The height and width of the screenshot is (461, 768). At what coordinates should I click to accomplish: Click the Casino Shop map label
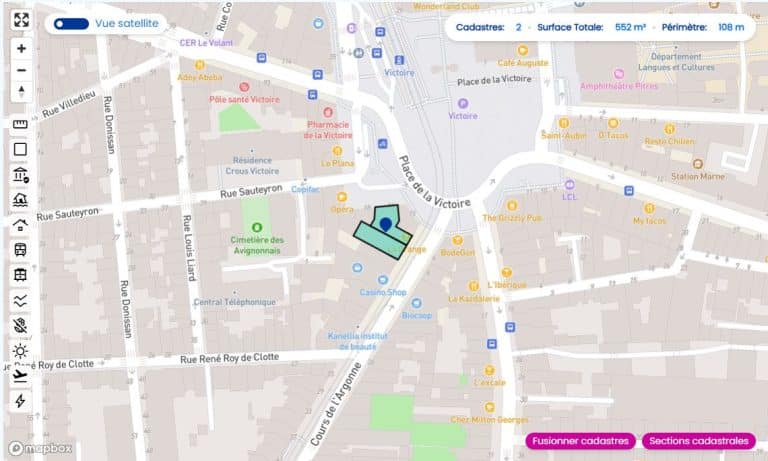pyautogui.click(x=383, y=292)
